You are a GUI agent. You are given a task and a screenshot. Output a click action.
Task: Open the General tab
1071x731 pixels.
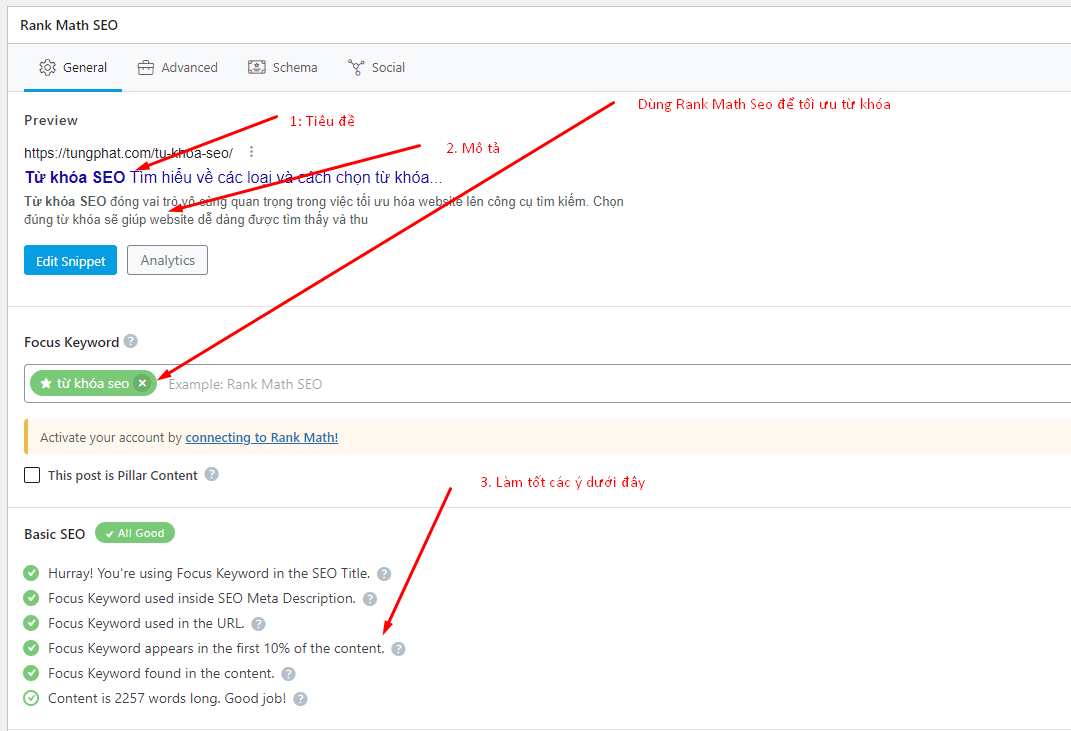tap(73, 68)
